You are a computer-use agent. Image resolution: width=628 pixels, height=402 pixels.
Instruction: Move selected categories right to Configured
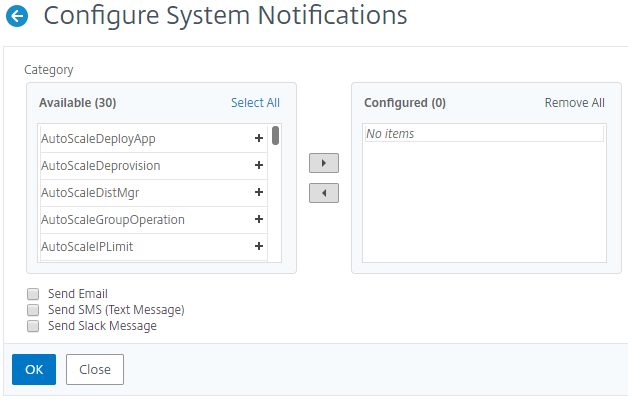point(324,163)
